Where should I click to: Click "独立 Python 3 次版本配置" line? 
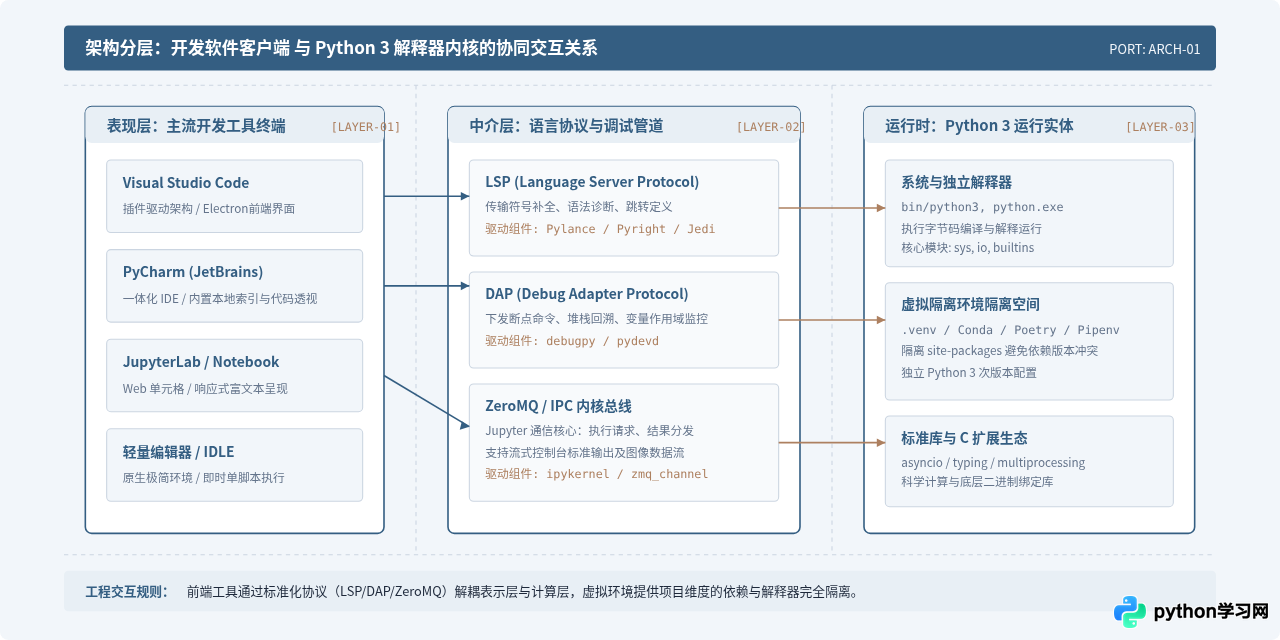pos(969,373)
